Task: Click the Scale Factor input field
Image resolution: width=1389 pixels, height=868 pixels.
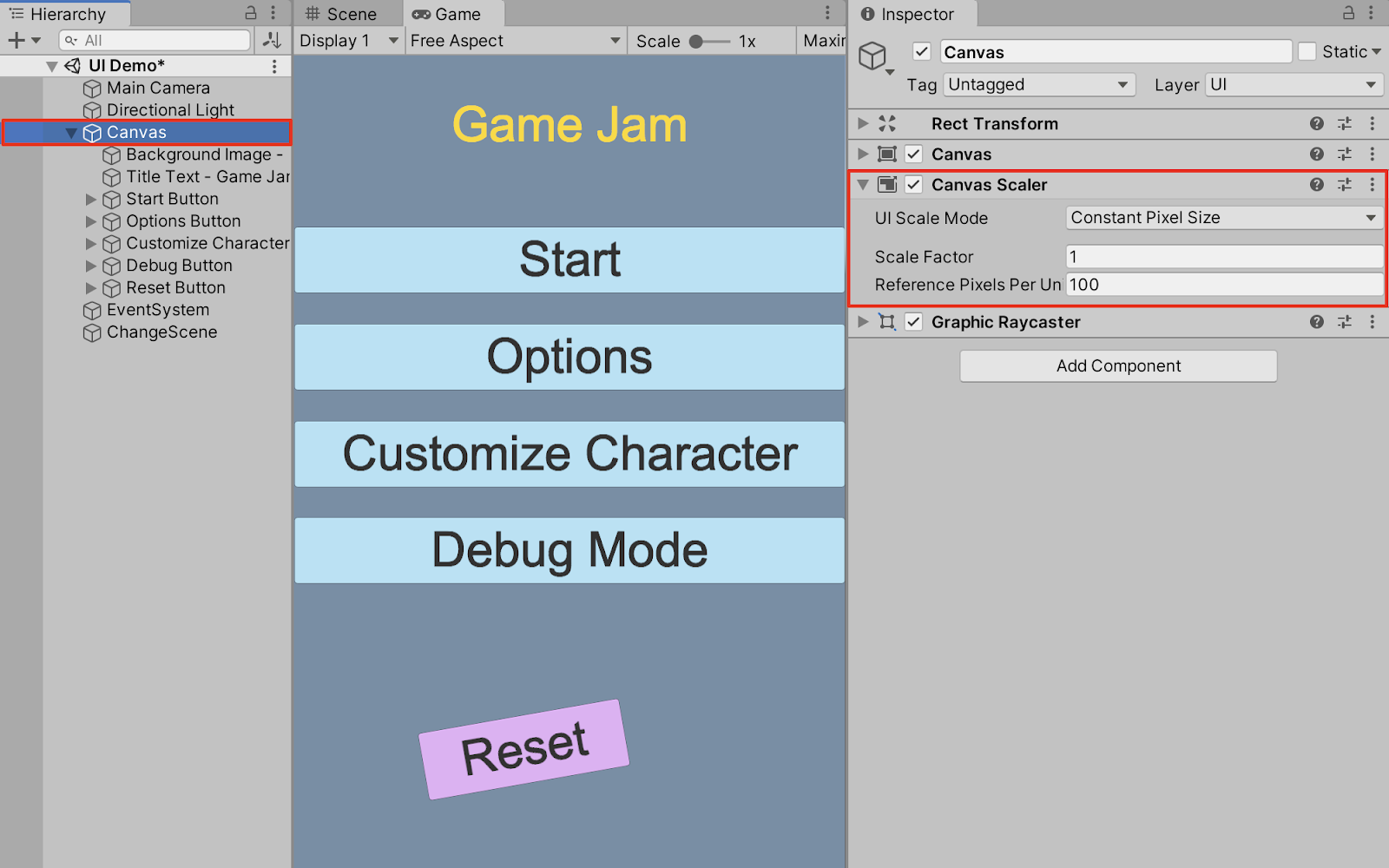Action: [x=1224, y=257]
